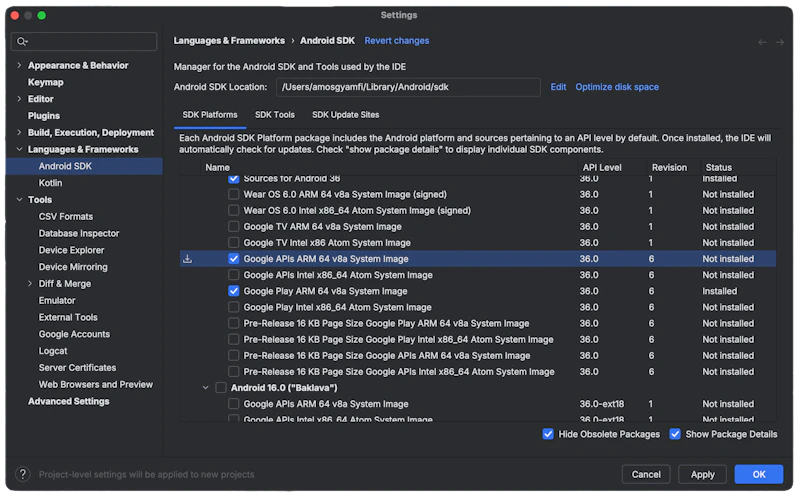
Task: Click Optimize disk space link
Action: [617, 87]
